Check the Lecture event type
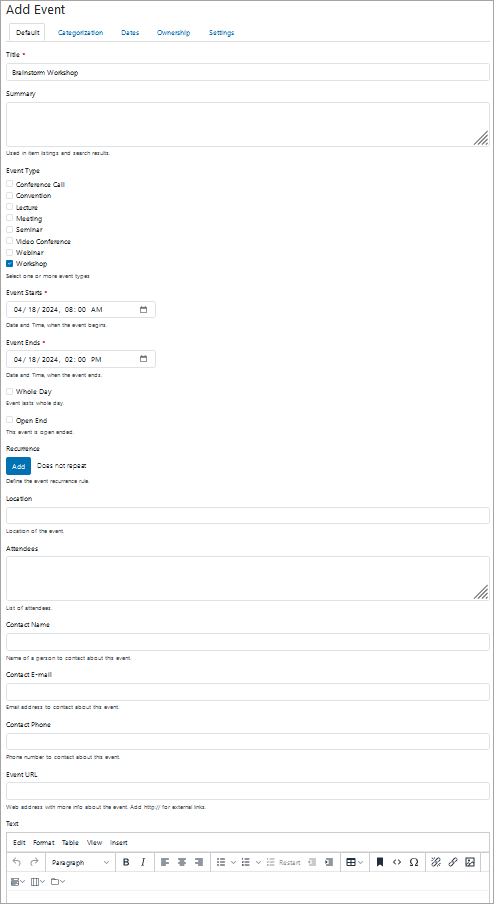Screen dimensions: 494x904 [x=9, y=206]
